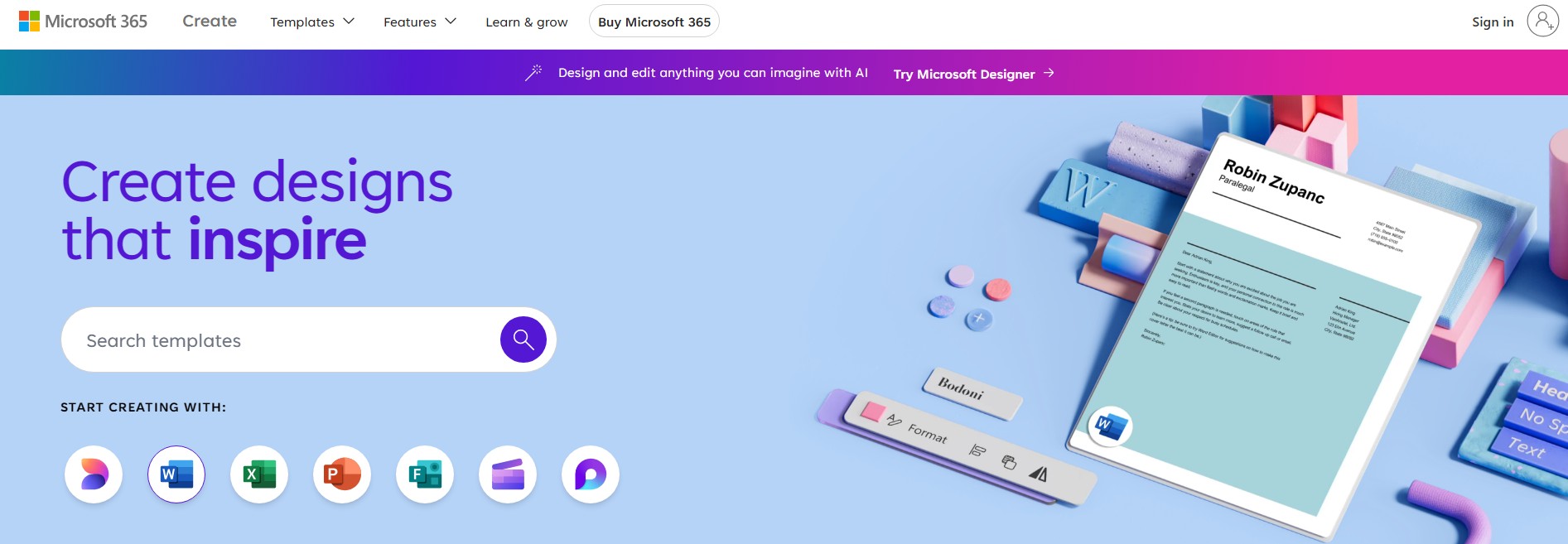The height and width of the screenshot is (544, 1568).
Task: Click the Microsoft 365 logo
Action: (x=83, y=22)
